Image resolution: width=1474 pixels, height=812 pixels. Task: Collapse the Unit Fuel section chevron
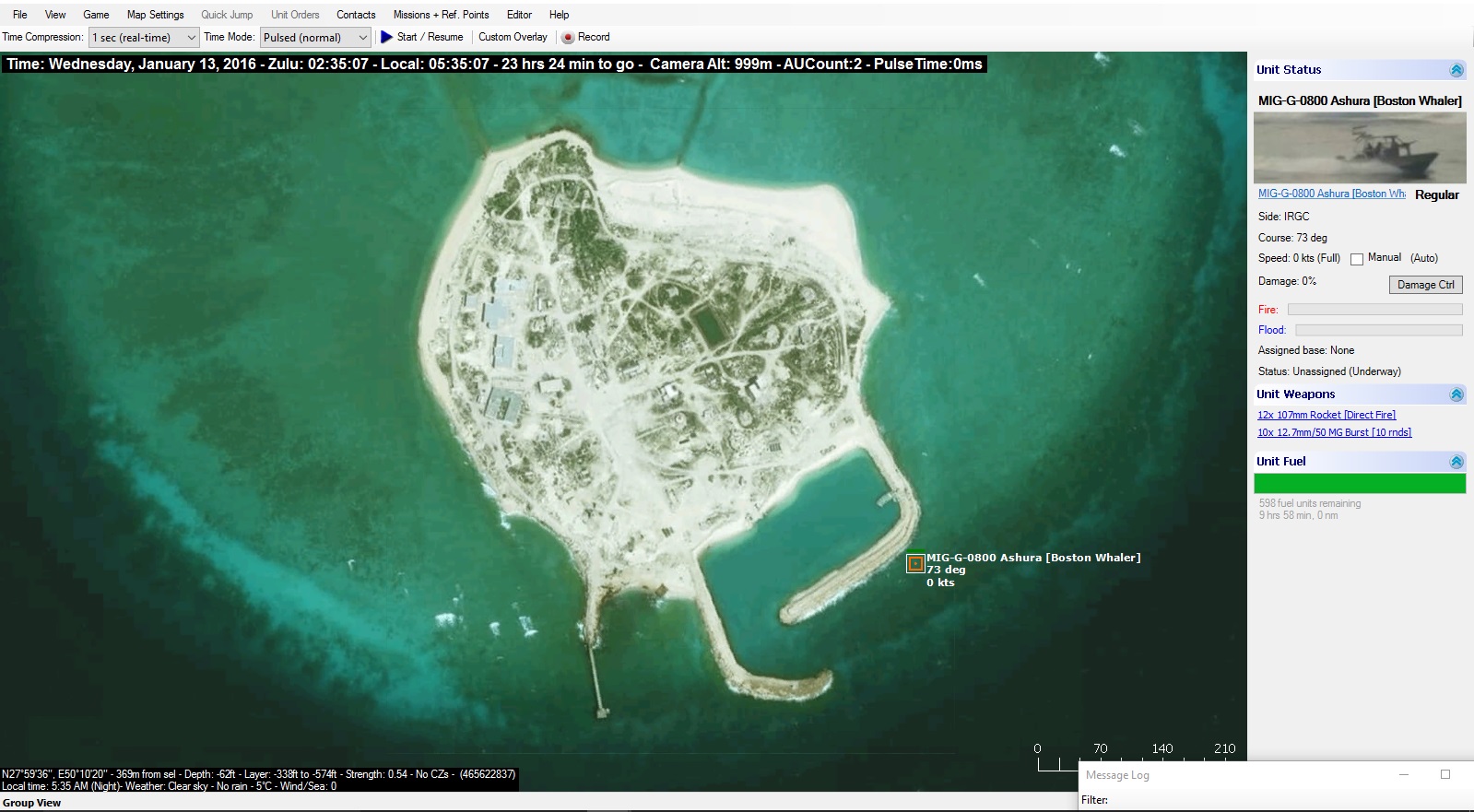pos(1456,462)
